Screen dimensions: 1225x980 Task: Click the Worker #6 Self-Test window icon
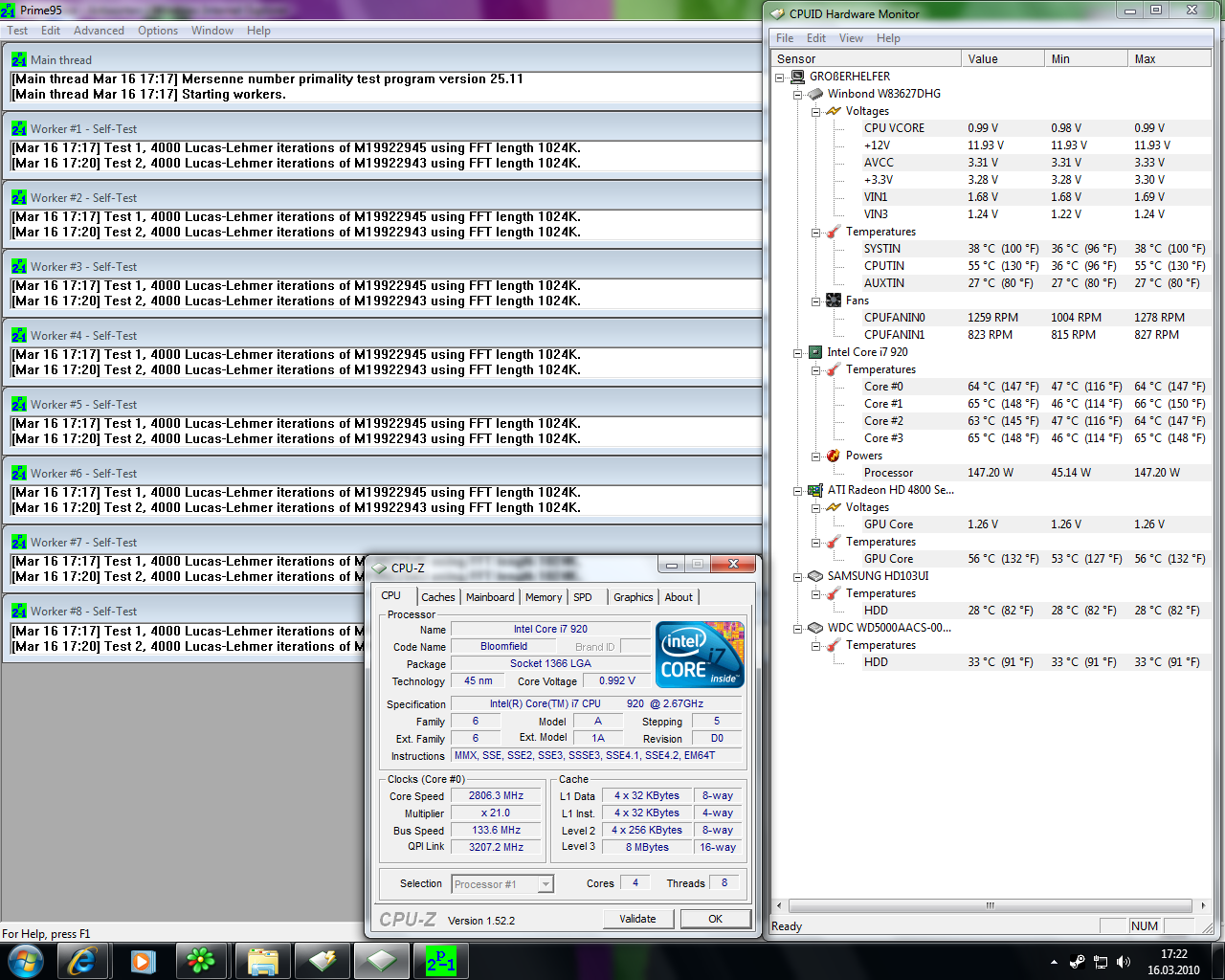point(19,473)
